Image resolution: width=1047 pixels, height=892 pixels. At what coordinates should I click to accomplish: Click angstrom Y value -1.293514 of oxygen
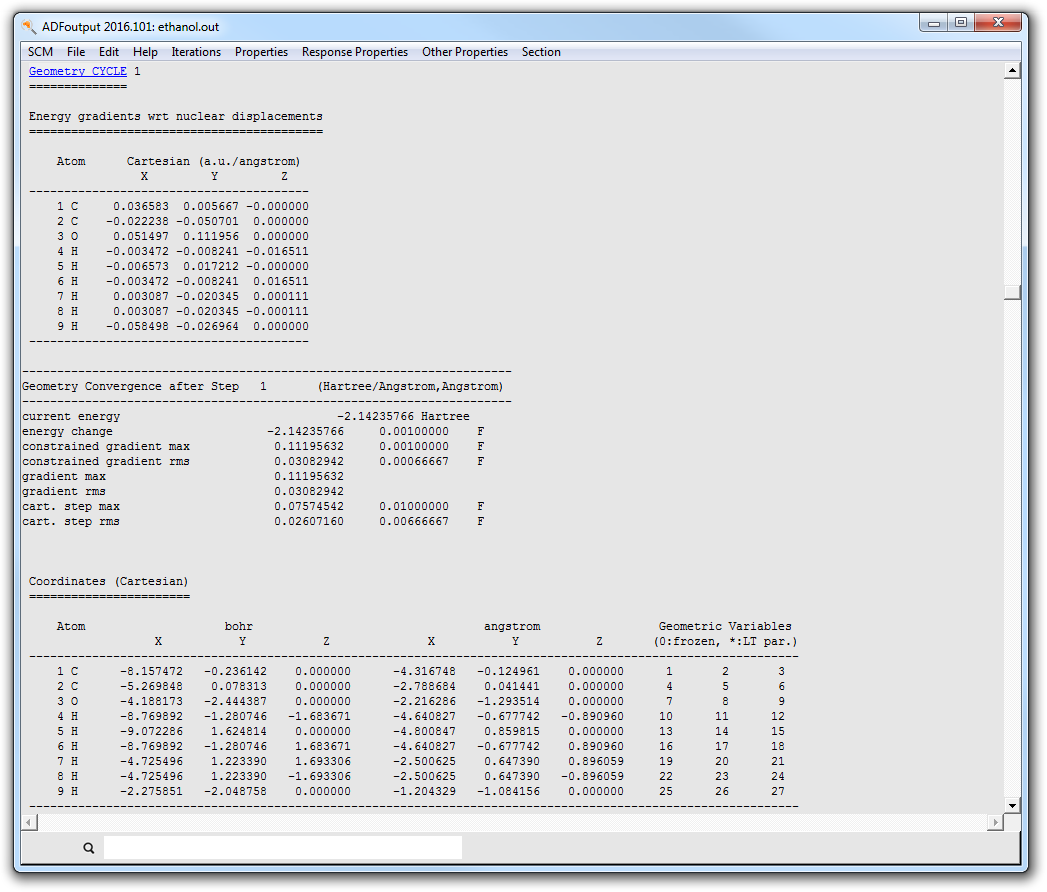coord(508,702)
